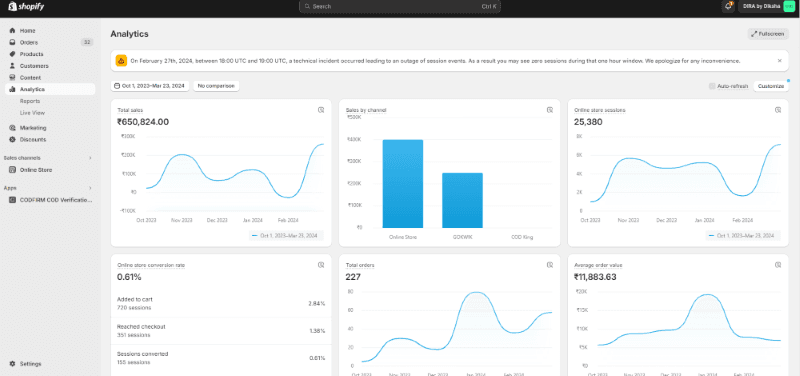The image size is (800, 376).
Task: Click the Total sales chart legend entry
Action: (x=286, y=236)
